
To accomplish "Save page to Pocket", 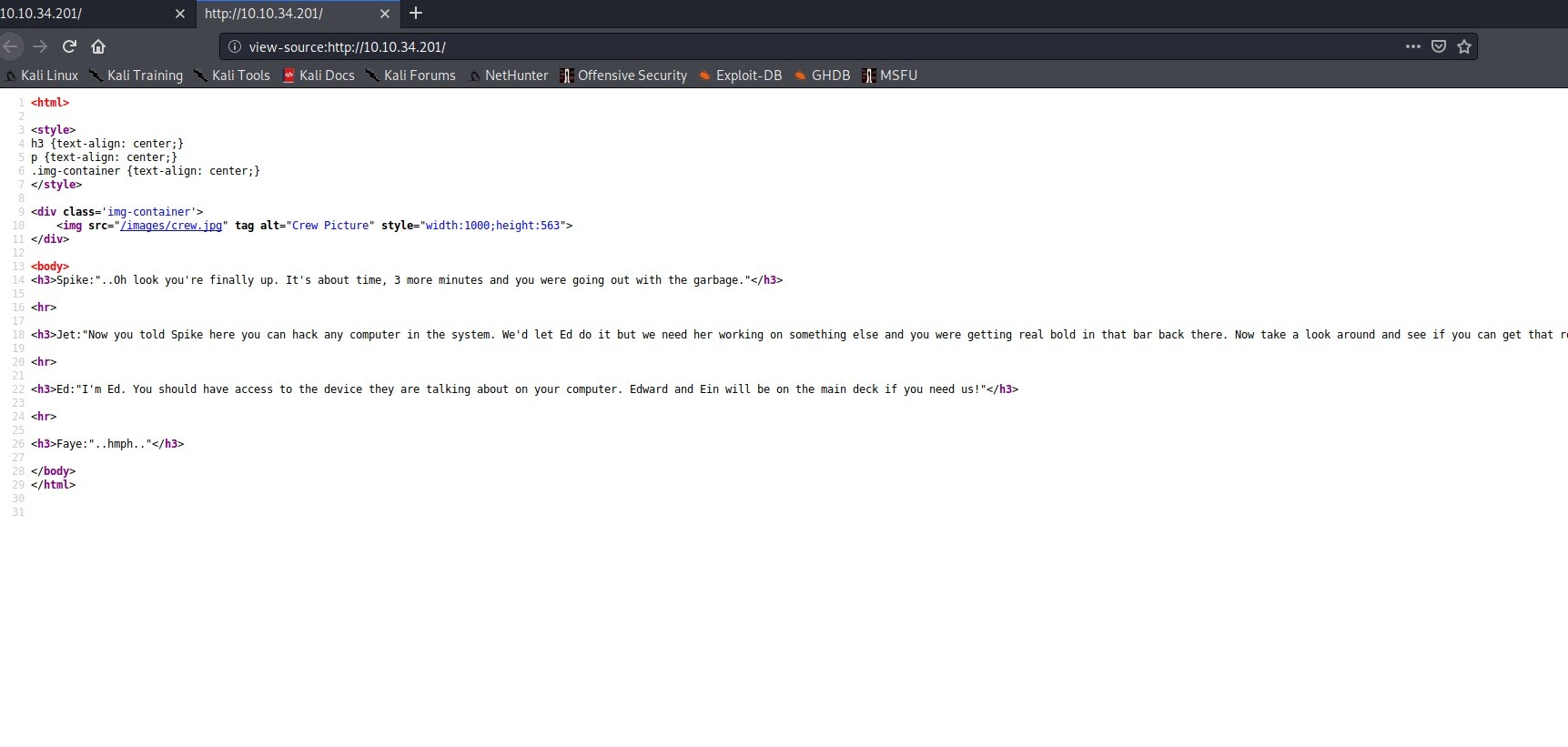I will (x=1439, y=46).
